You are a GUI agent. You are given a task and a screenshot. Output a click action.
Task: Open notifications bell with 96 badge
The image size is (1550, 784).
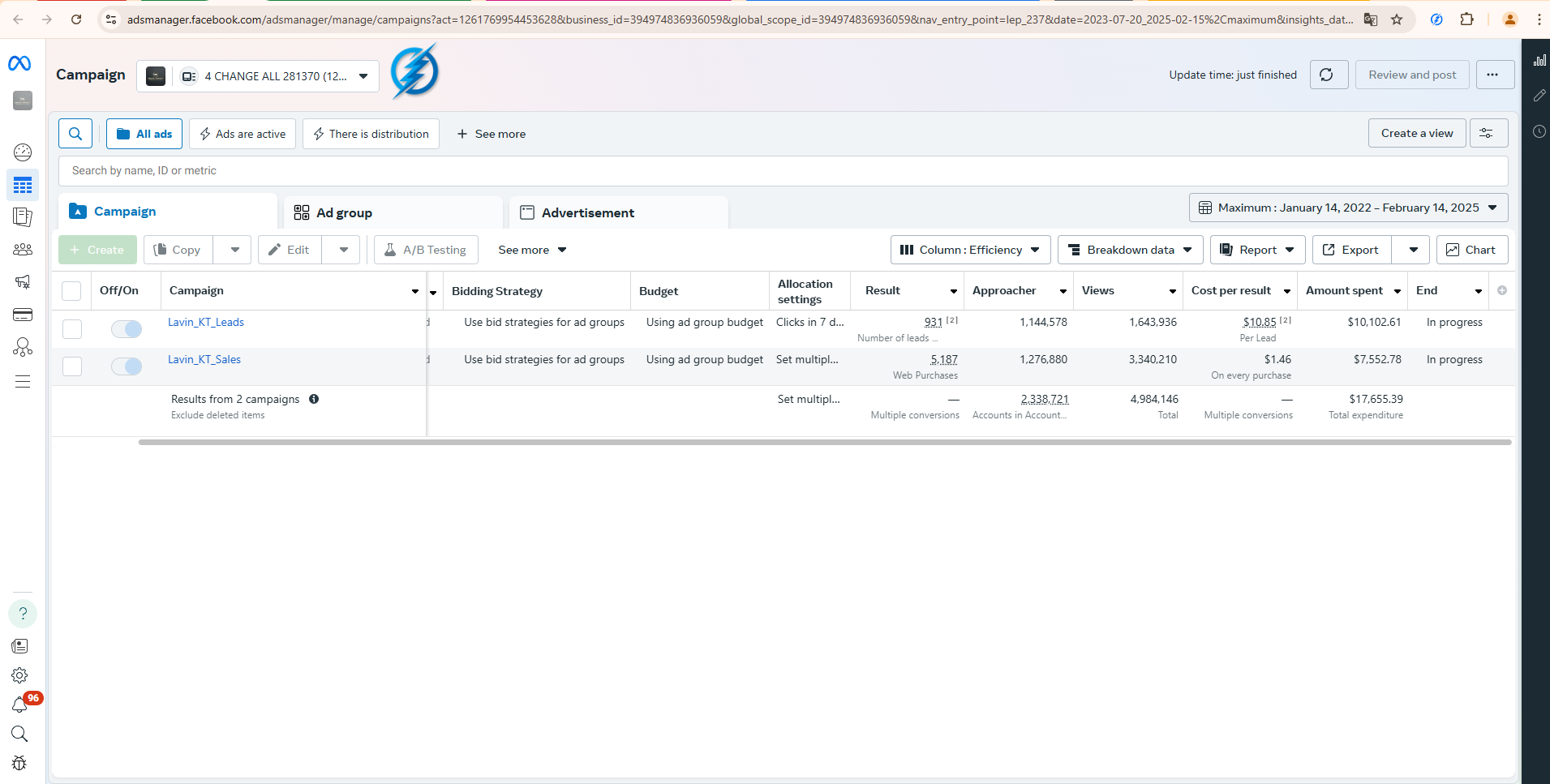pyautogui.click(x=20, y=705)
